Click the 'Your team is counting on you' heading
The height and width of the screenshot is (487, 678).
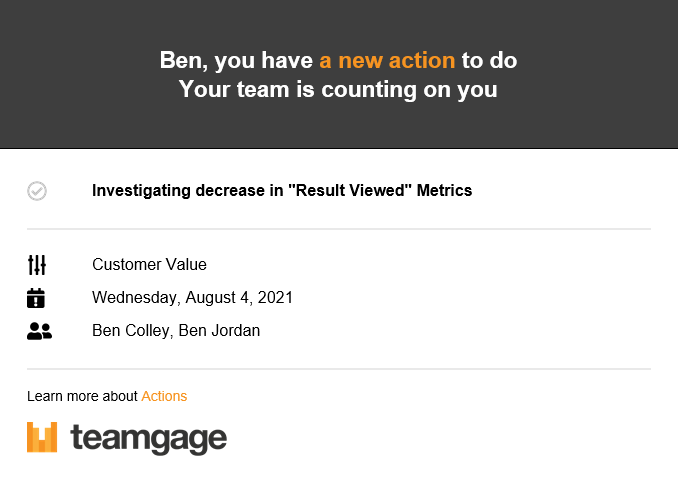tap(338, 90)
